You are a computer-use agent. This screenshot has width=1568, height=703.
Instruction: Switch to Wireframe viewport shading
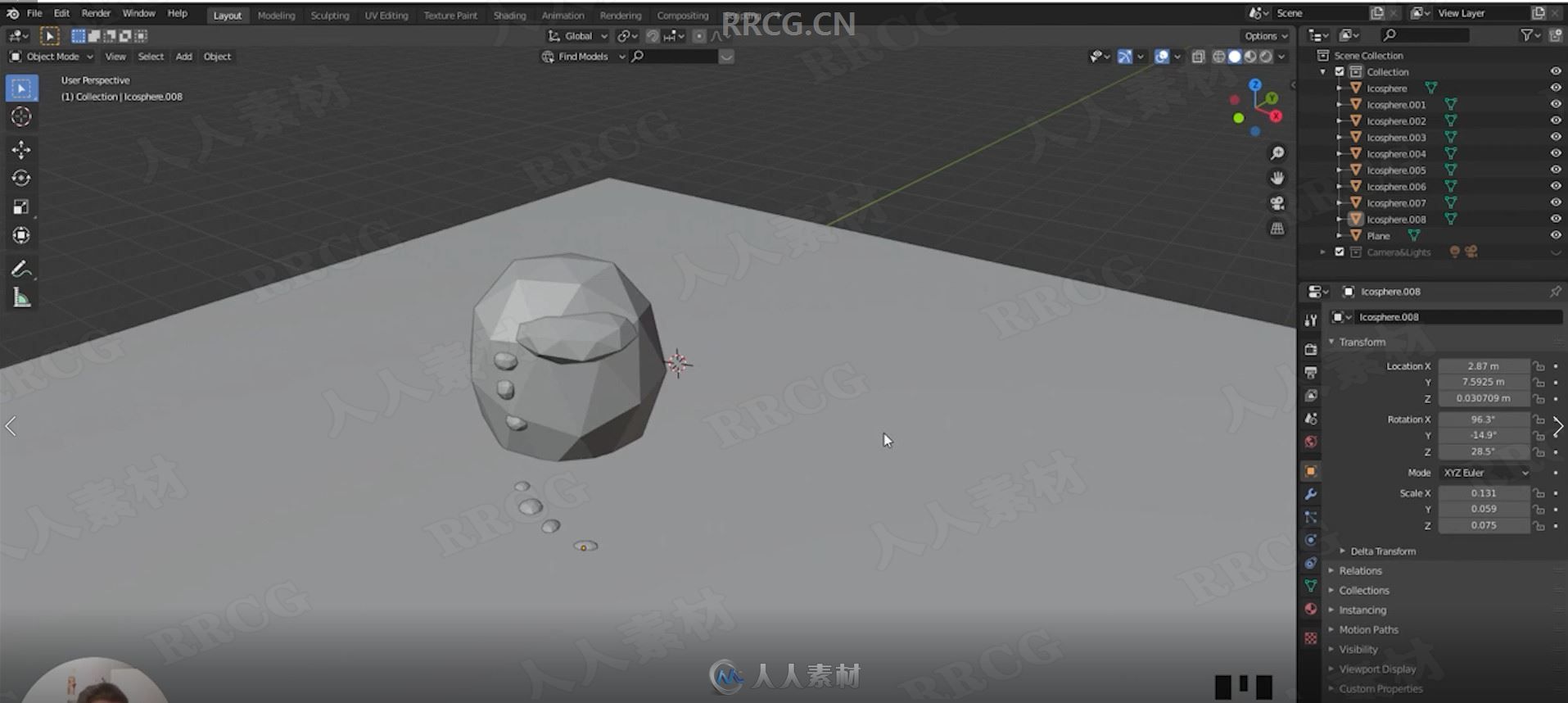pyautogui.click(x=1218, y=57)
